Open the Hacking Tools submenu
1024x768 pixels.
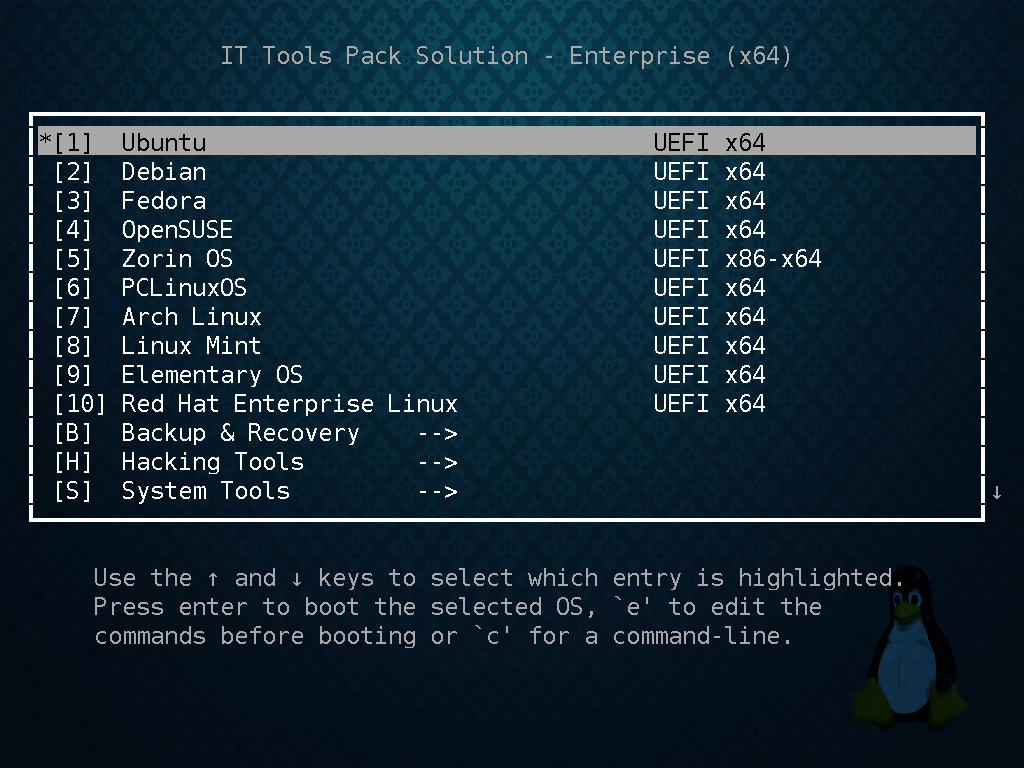[x=507, y=461]
